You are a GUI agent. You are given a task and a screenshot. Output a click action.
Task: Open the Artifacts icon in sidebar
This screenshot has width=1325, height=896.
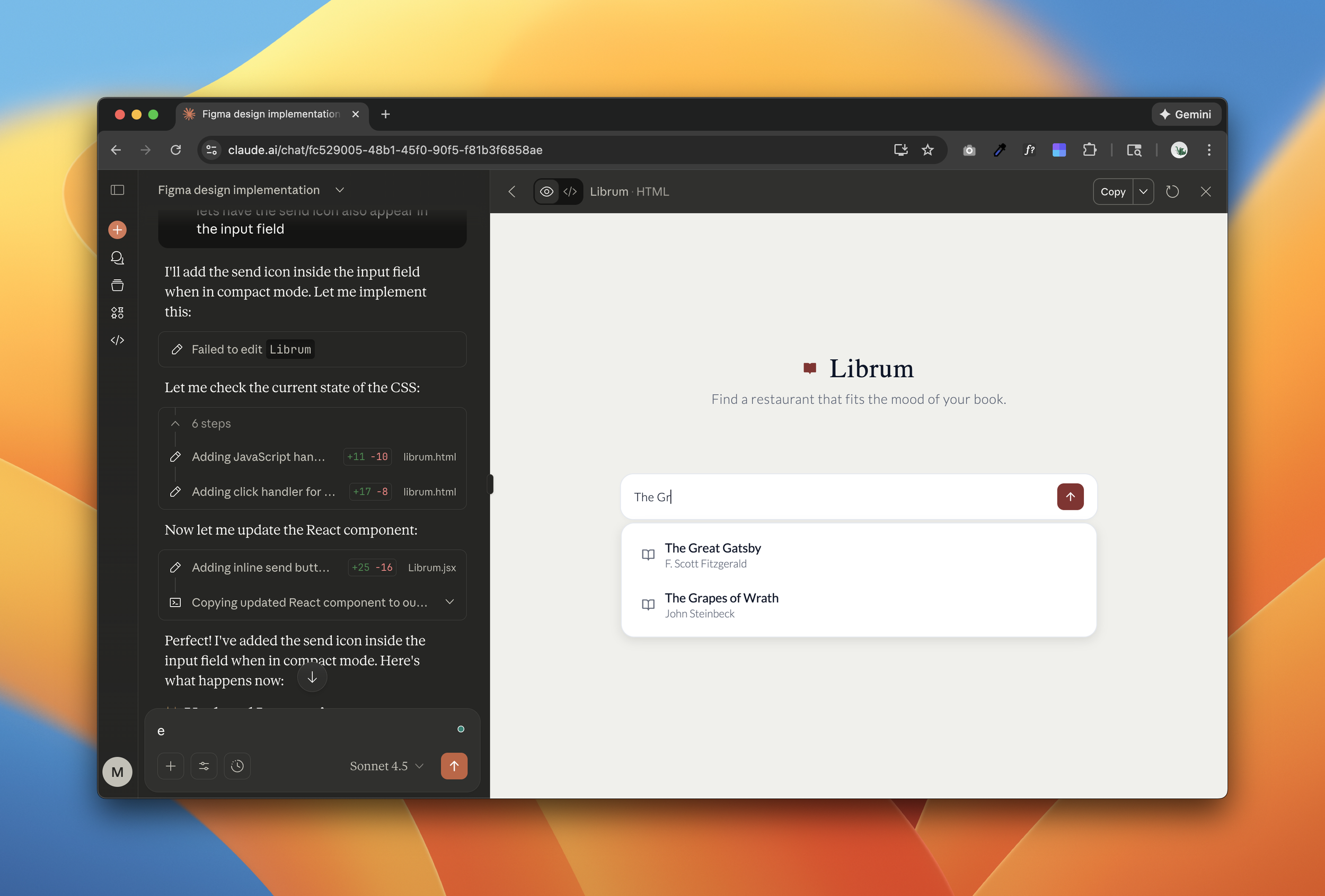[x=118, y=312]
